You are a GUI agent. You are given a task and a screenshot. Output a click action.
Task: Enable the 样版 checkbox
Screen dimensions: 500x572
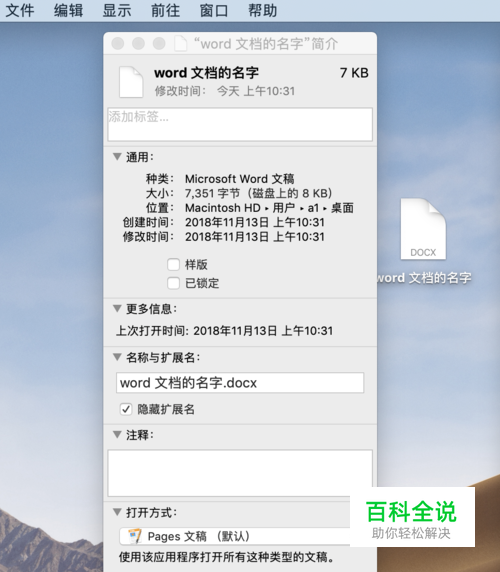point(173,264)
